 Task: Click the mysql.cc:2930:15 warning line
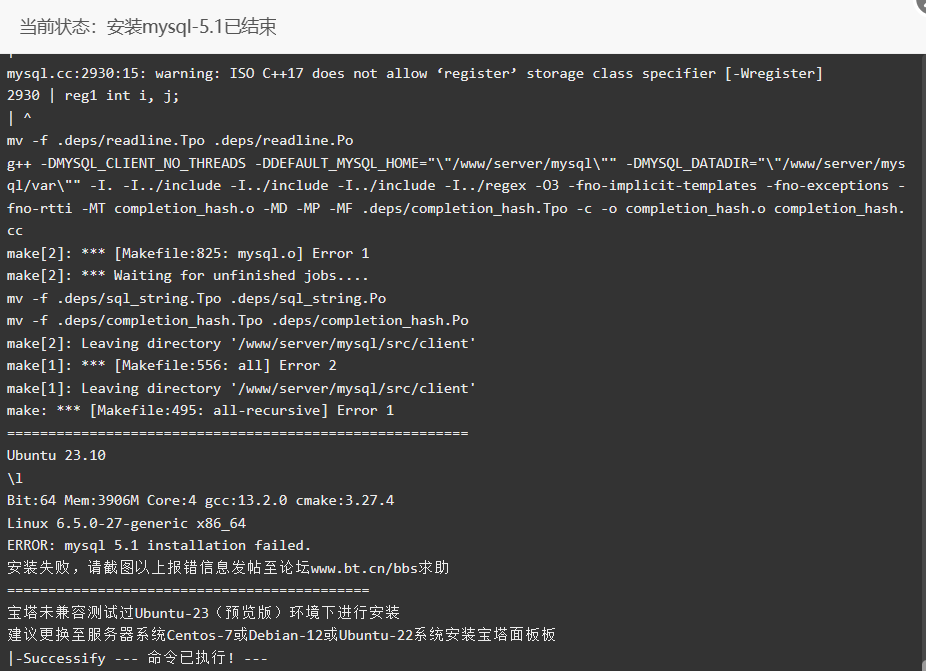(414, 74)
